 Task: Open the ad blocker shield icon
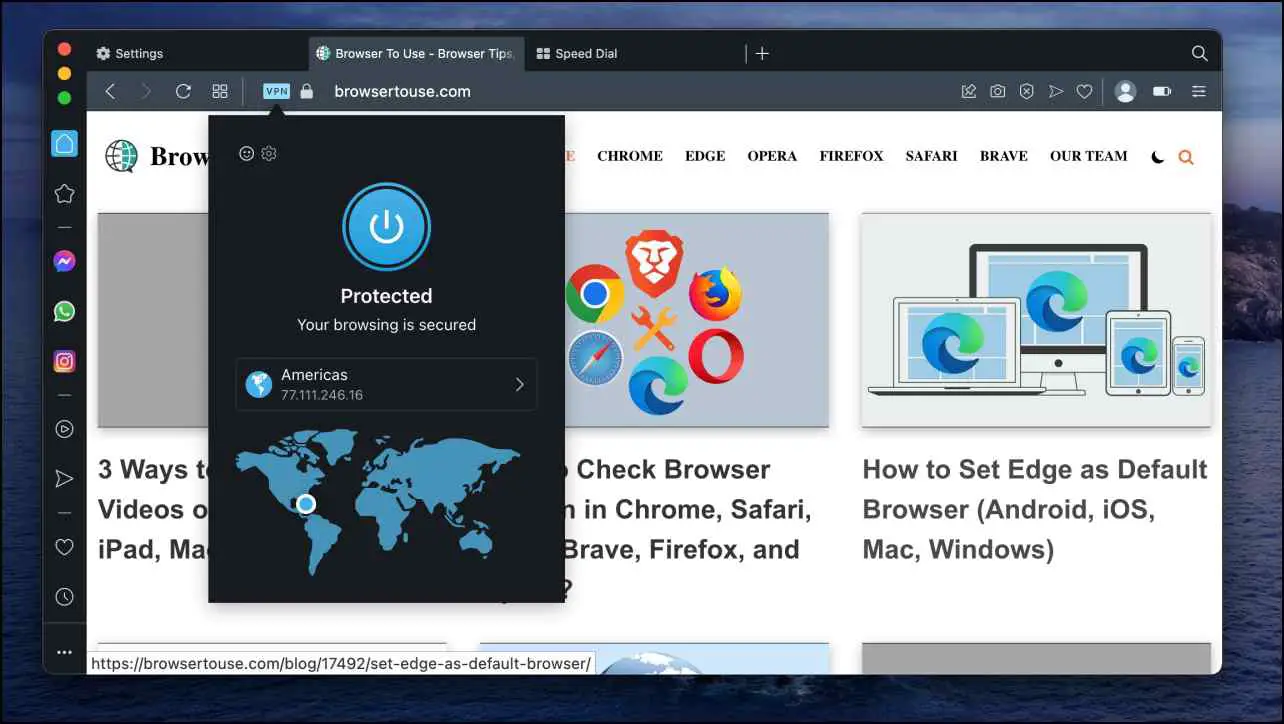point(1026,91)
